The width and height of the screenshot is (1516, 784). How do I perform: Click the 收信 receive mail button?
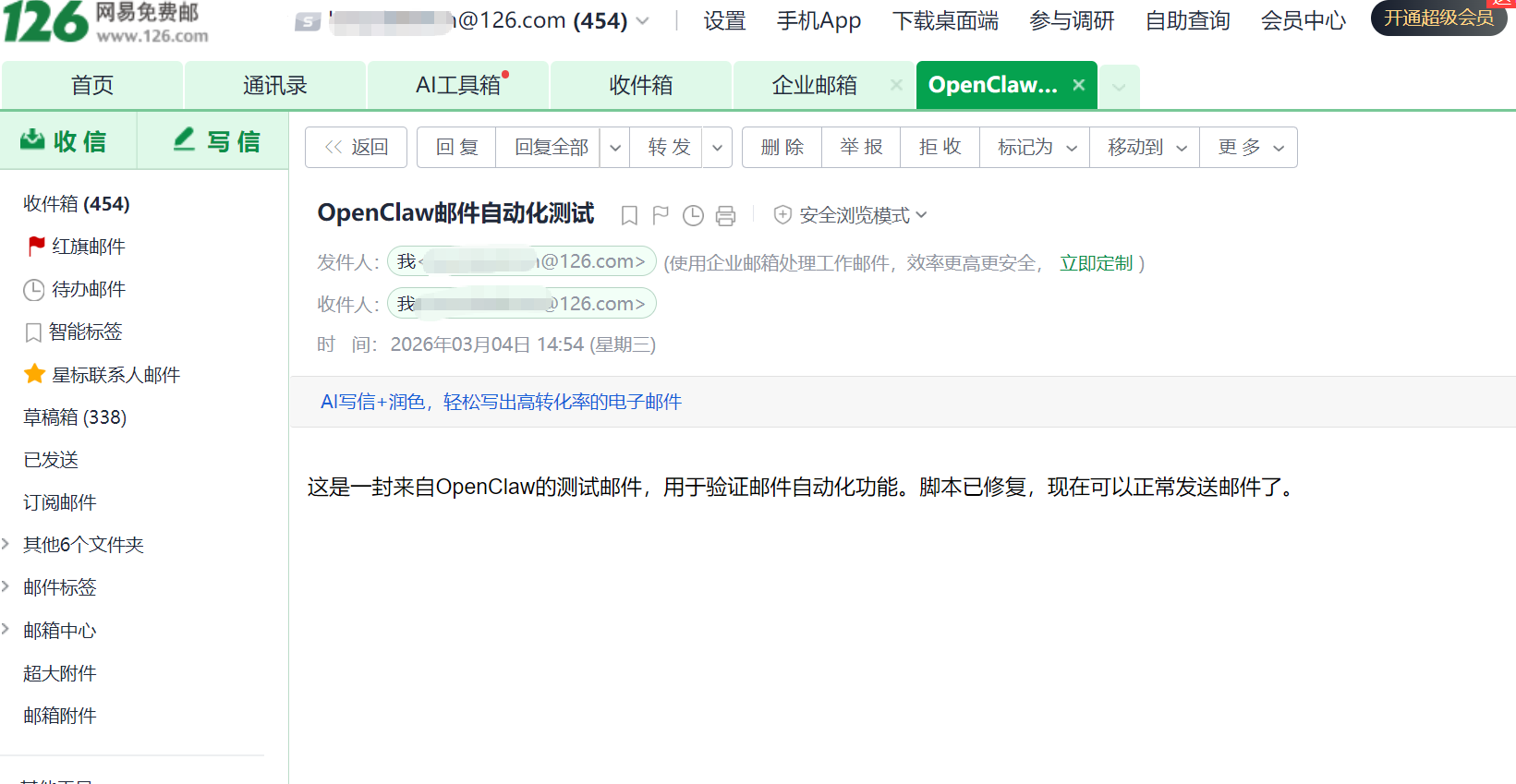coord(68,141)
